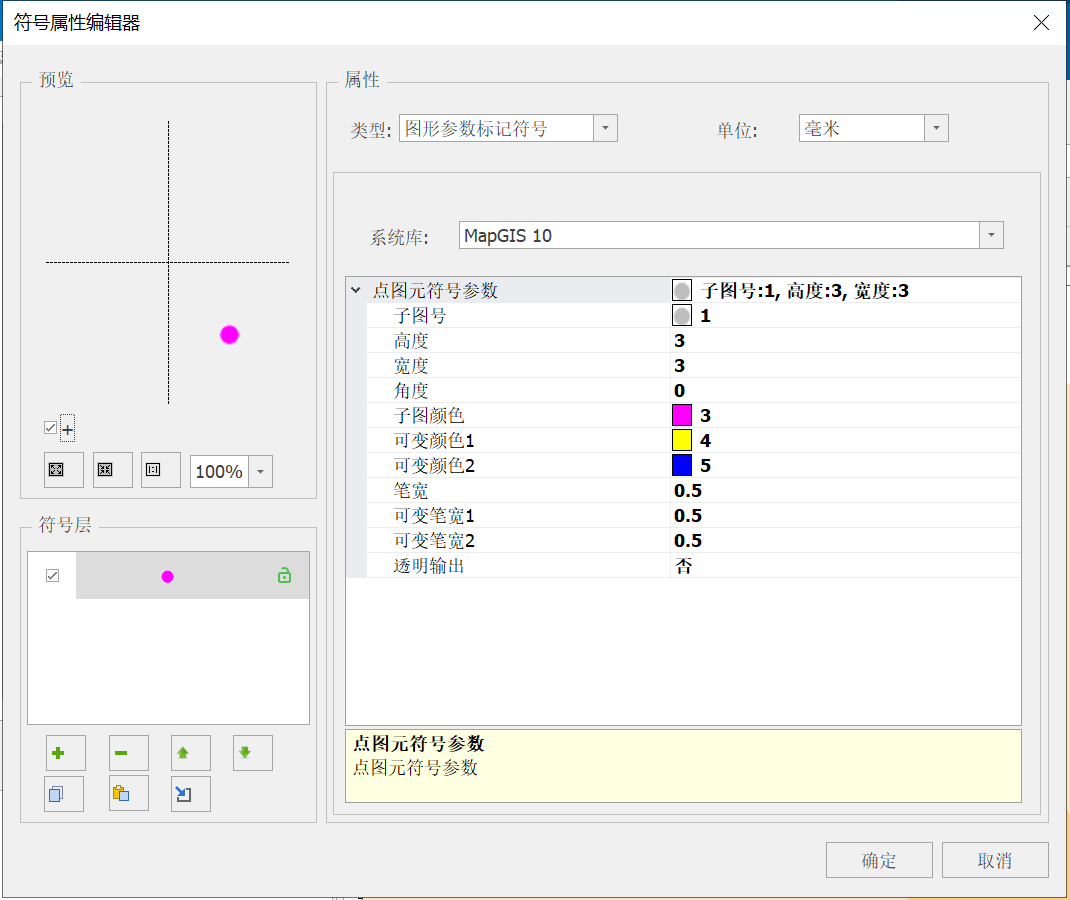1070x900 pixels.
Task: Open the 类型 dropdown list
Action: pos(606,128)
